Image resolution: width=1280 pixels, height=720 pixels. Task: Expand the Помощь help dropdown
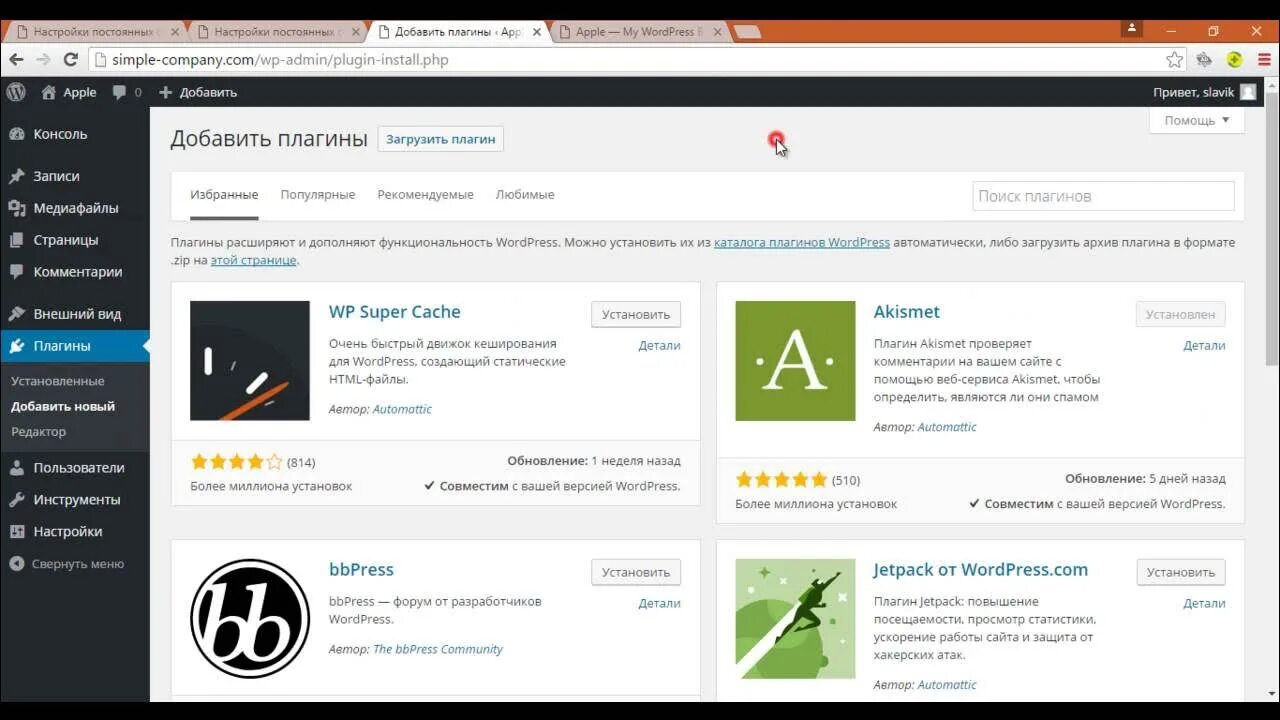(1197, 120)
